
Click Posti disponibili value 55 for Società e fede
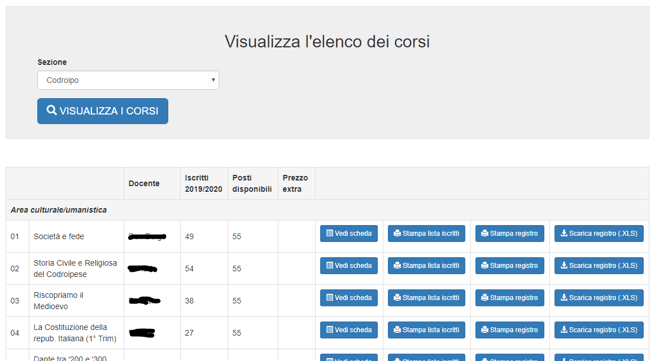click(x=237, y=236)
